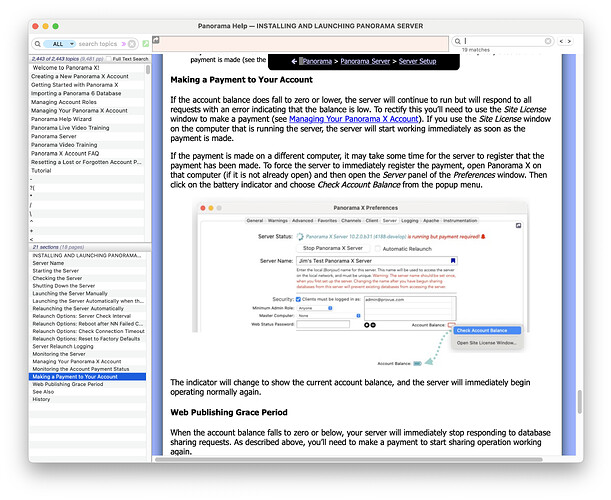Jump to section Checking the Server
Screen dimensions: 611x500
[87, 278]
